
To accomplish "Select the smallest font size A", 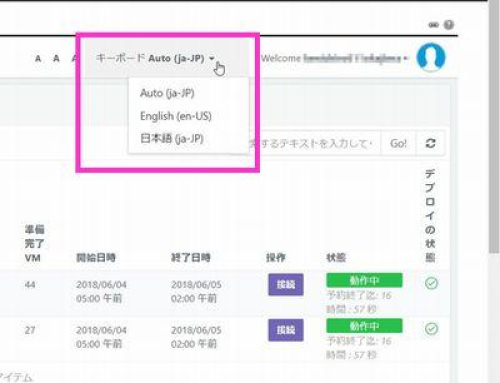I will coord(38,59).
